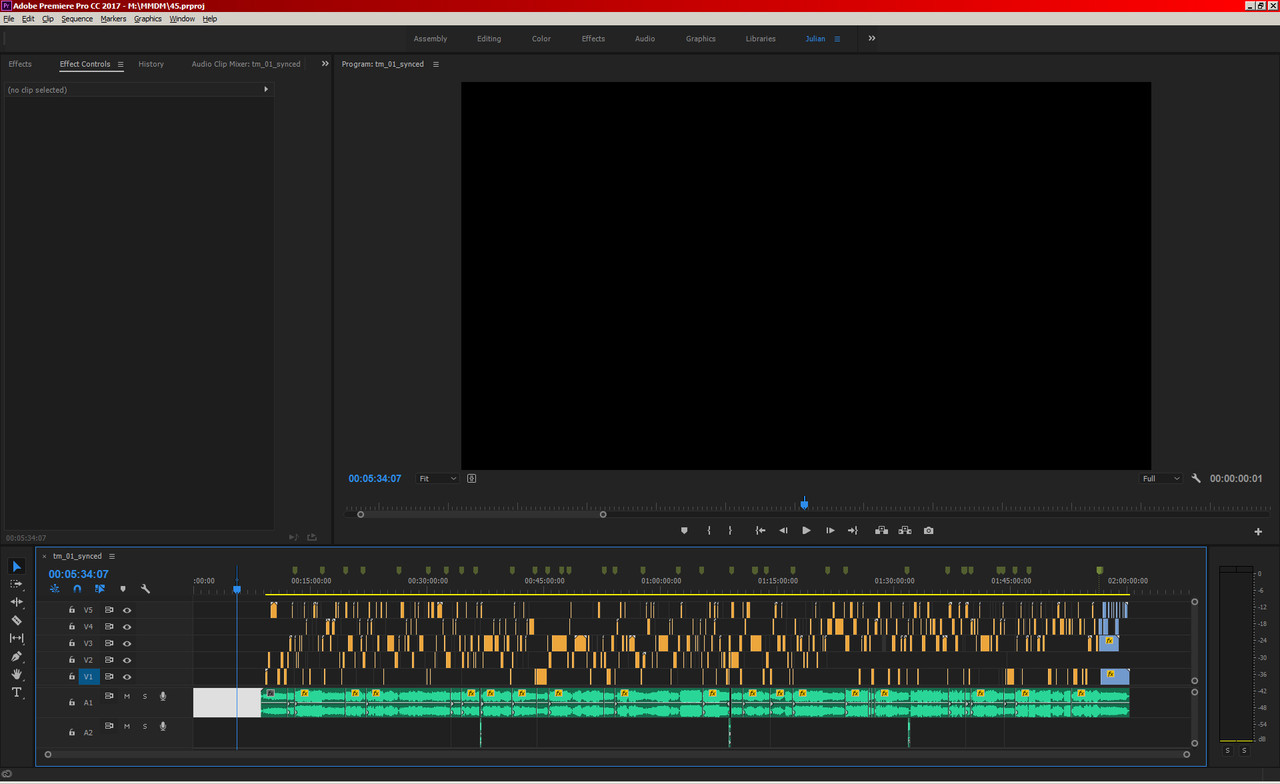Lock the V4 track
This screenshot has width=1280, height=784.
click(71, 627)
